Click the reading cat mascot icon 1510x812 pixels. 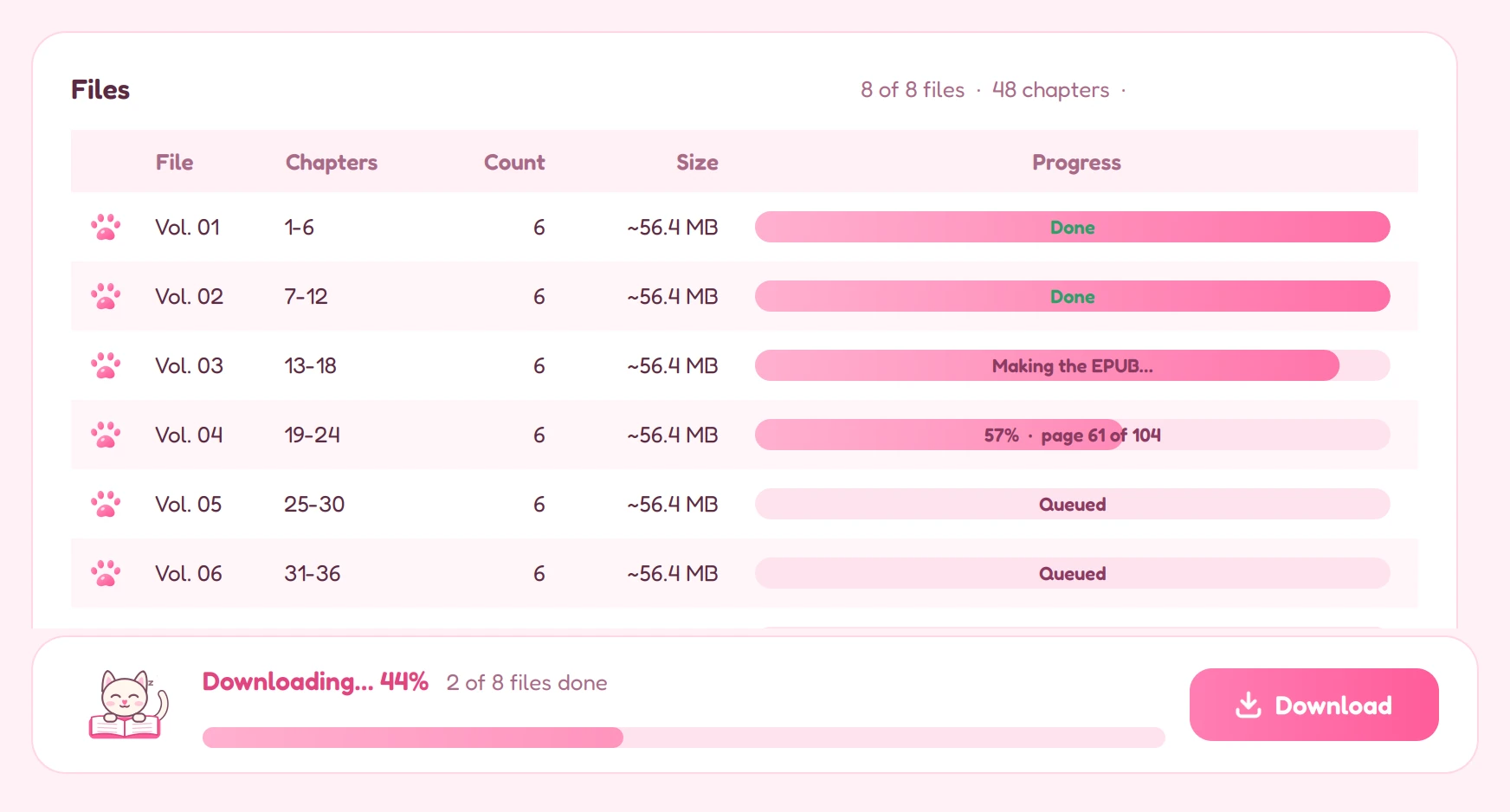pos(128,705)
